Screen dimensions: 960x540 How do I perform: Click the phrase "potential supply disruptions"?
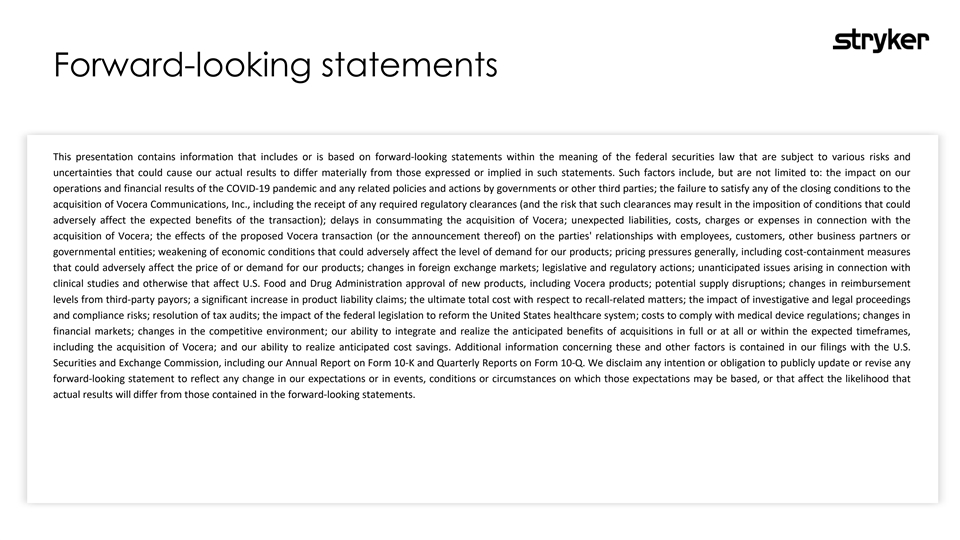point(717,283)
